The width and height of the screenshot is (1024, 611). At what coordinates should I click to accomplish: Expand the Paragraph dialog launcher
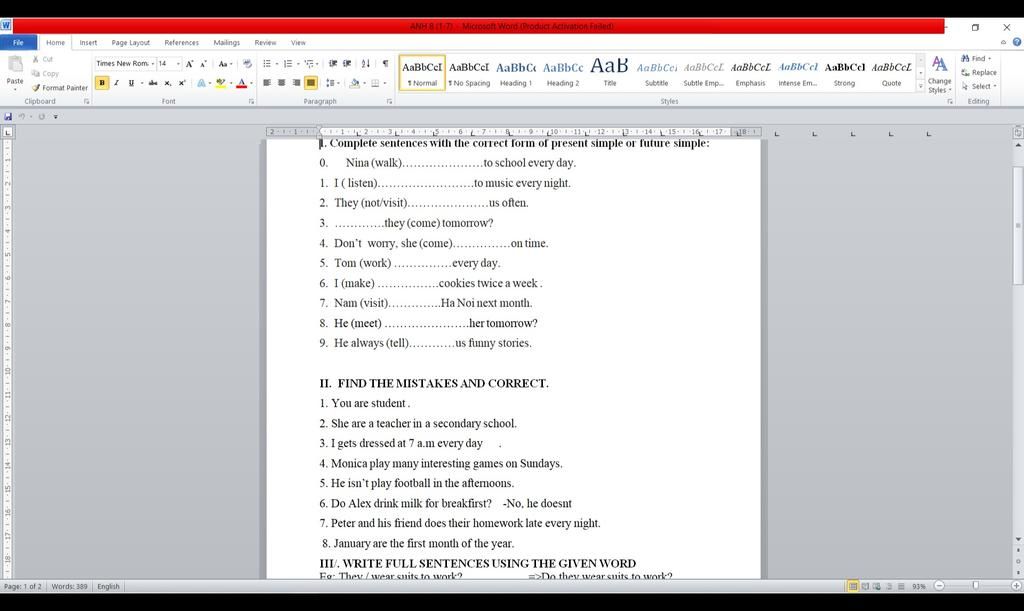click(x=389, y=101)
